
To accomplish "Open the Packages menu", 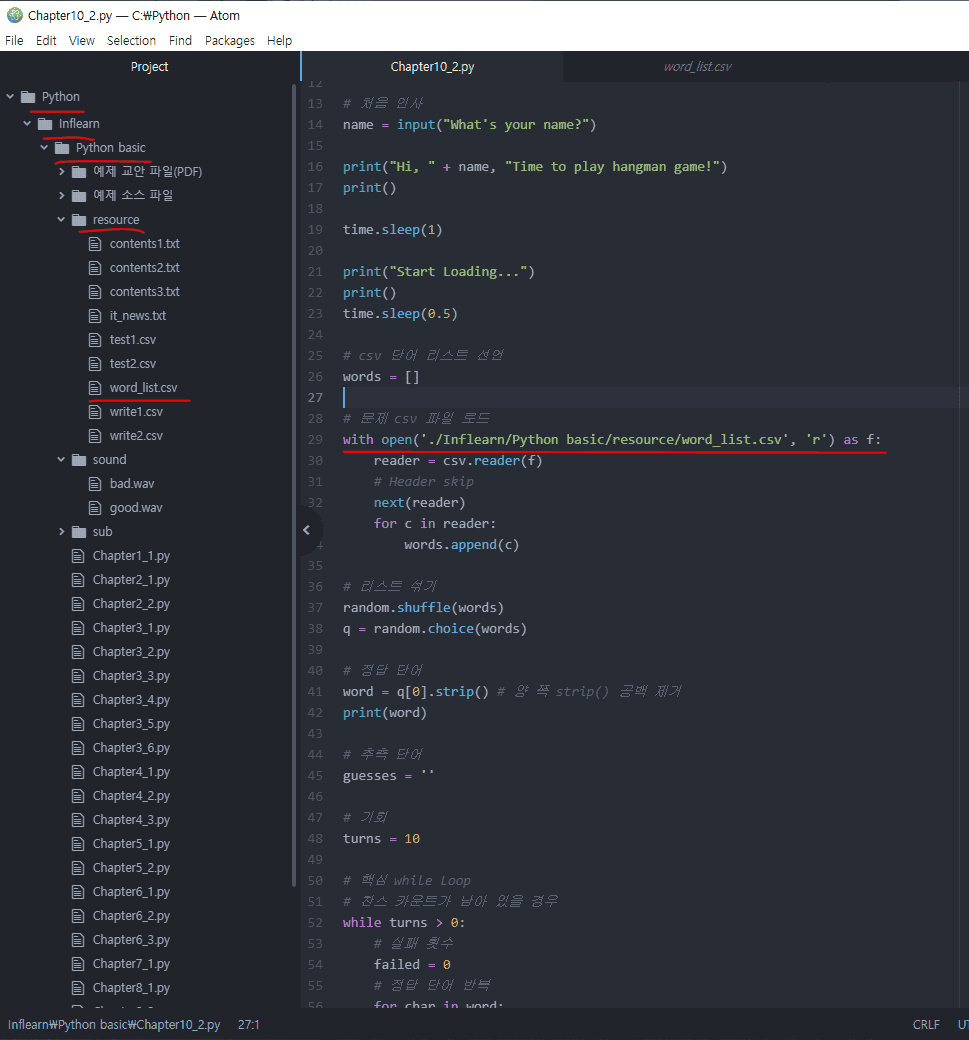I will pyautogui.click(x=229, y=40).
